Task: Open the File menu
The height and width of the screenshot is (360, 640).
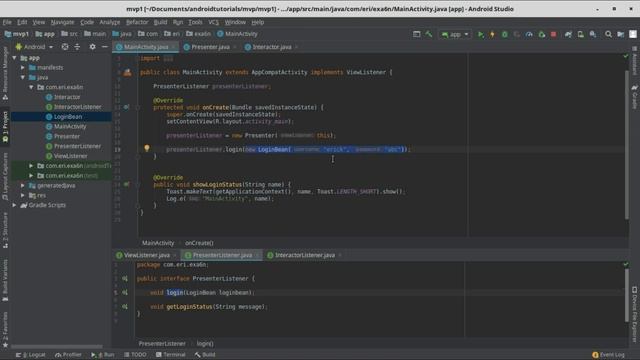Action: [7, 22]
